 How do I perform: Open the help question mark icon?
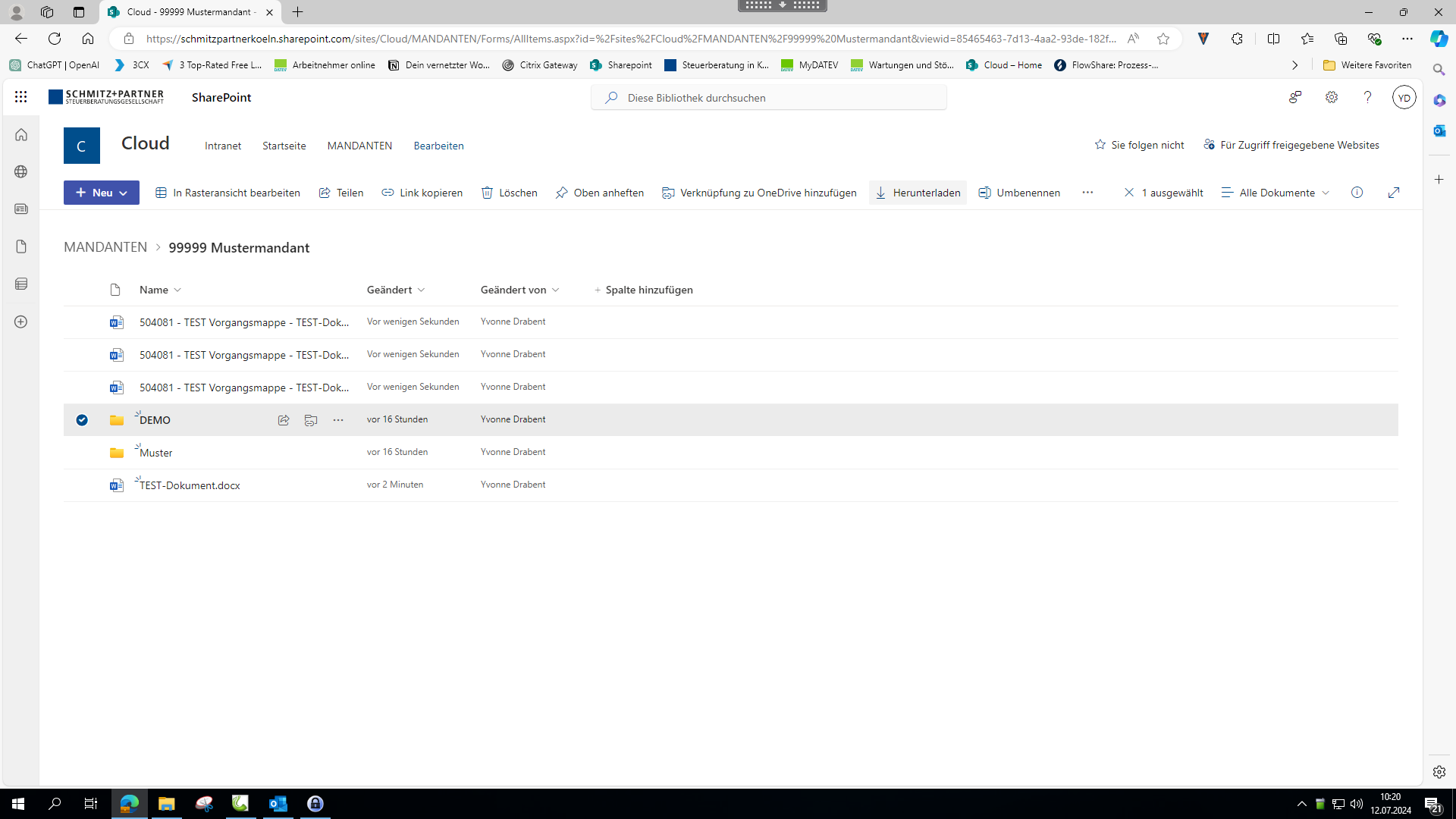(1367, 97)
